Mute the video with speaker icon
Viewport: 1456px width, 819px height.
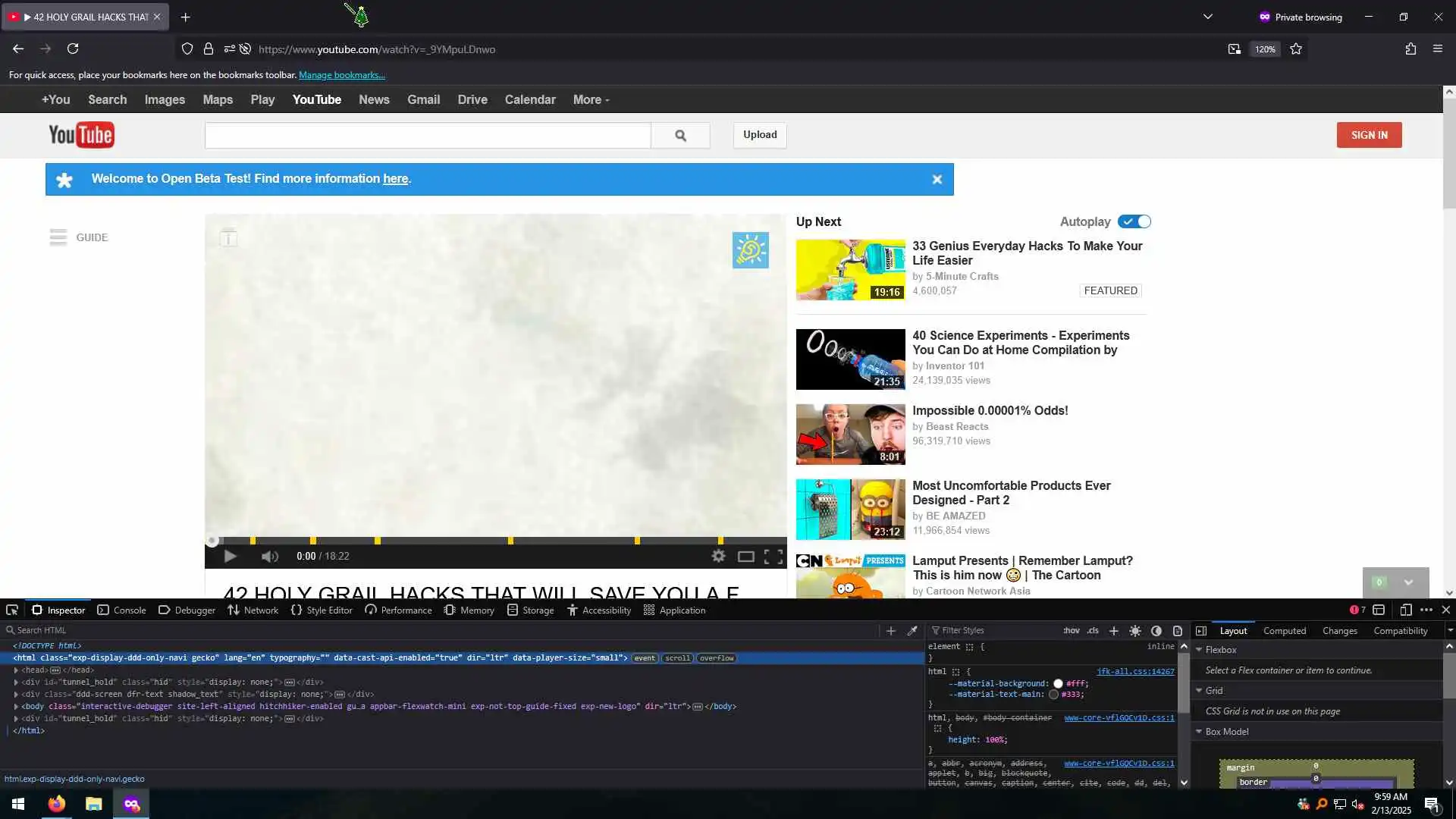point(269,556)
